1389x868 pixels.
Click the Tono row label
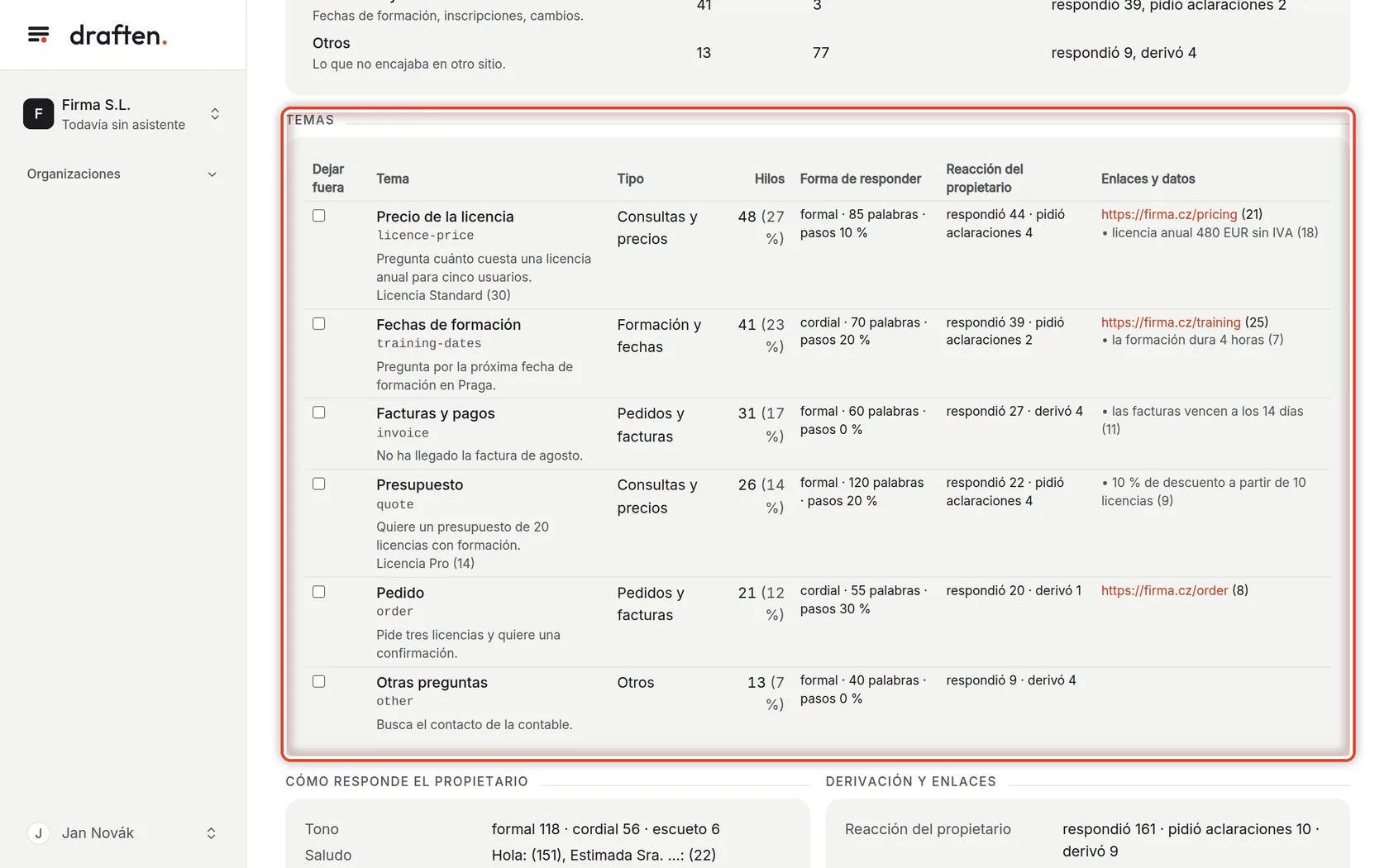click(322, 829)
